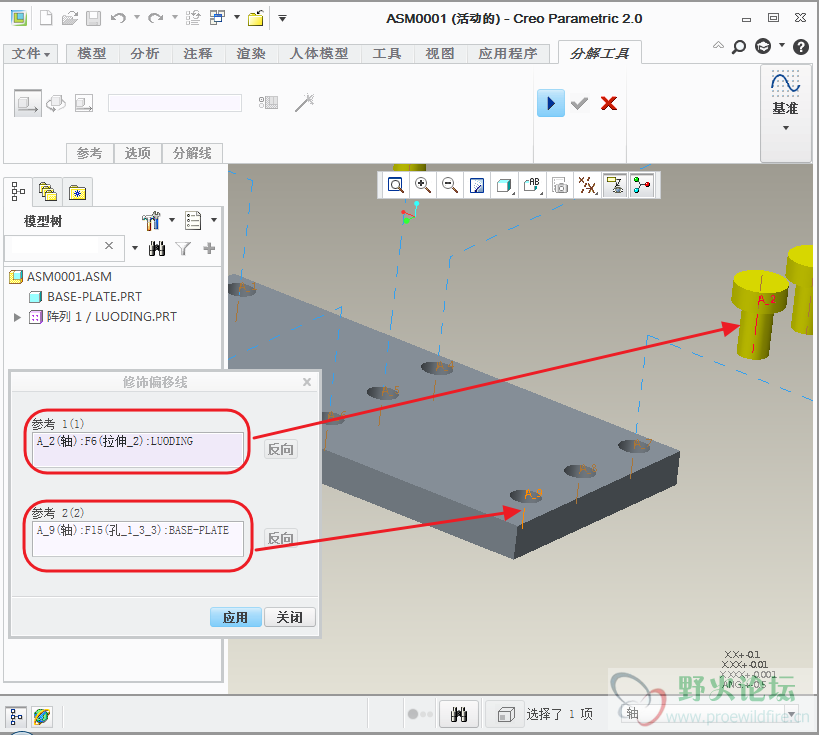
Task: Click the tree filter funnel icon
Action: (183, 248)
